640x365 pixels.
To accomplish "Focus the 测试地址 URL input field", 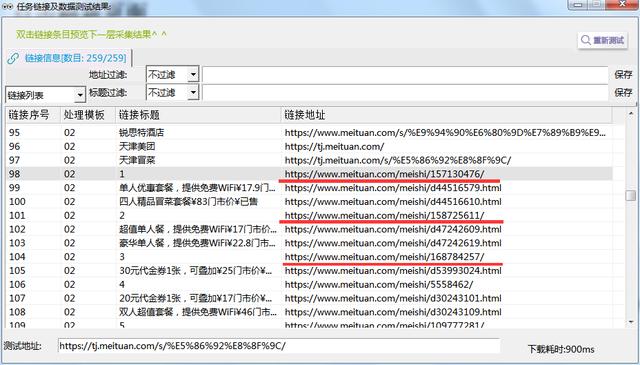I will point(279,346).
